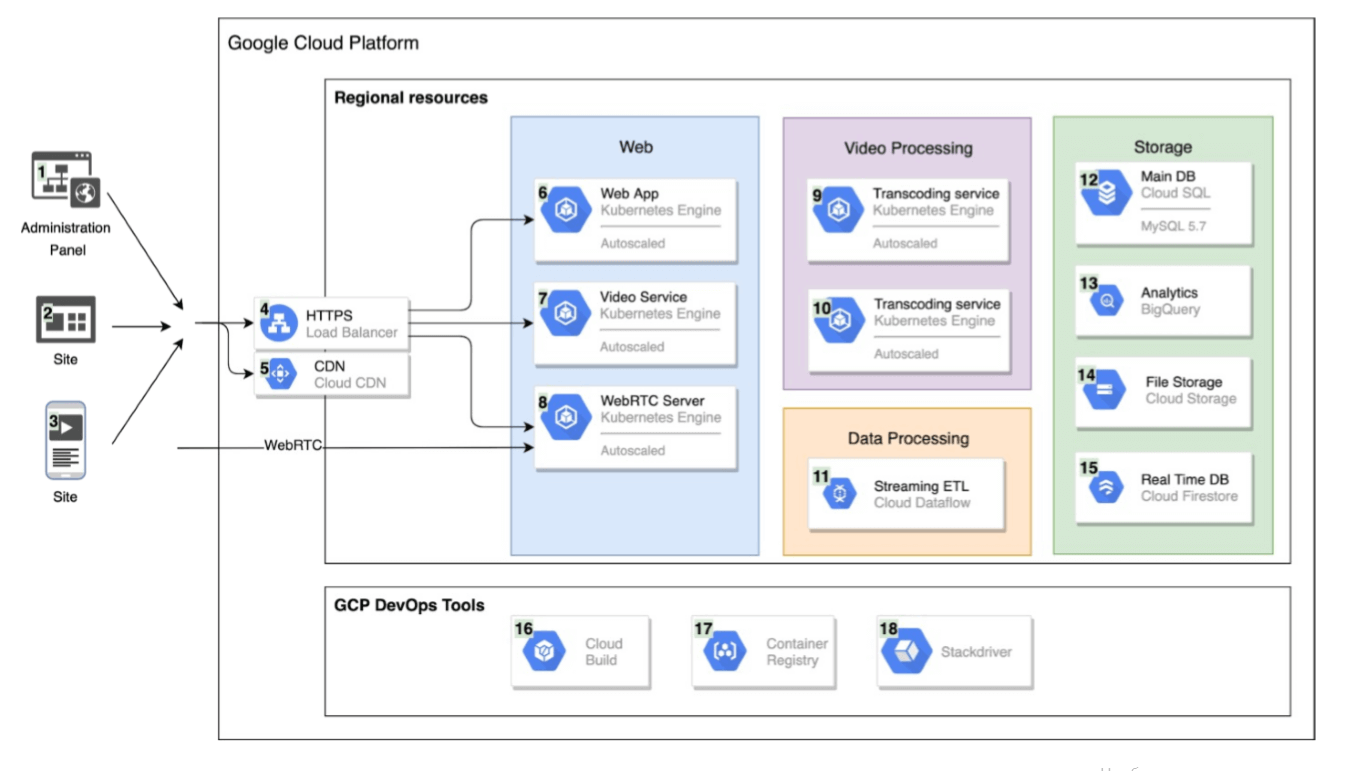Click the Analytics BigQuery icon
Viewport: 1347px width, 771px height.
(1107, 300)
